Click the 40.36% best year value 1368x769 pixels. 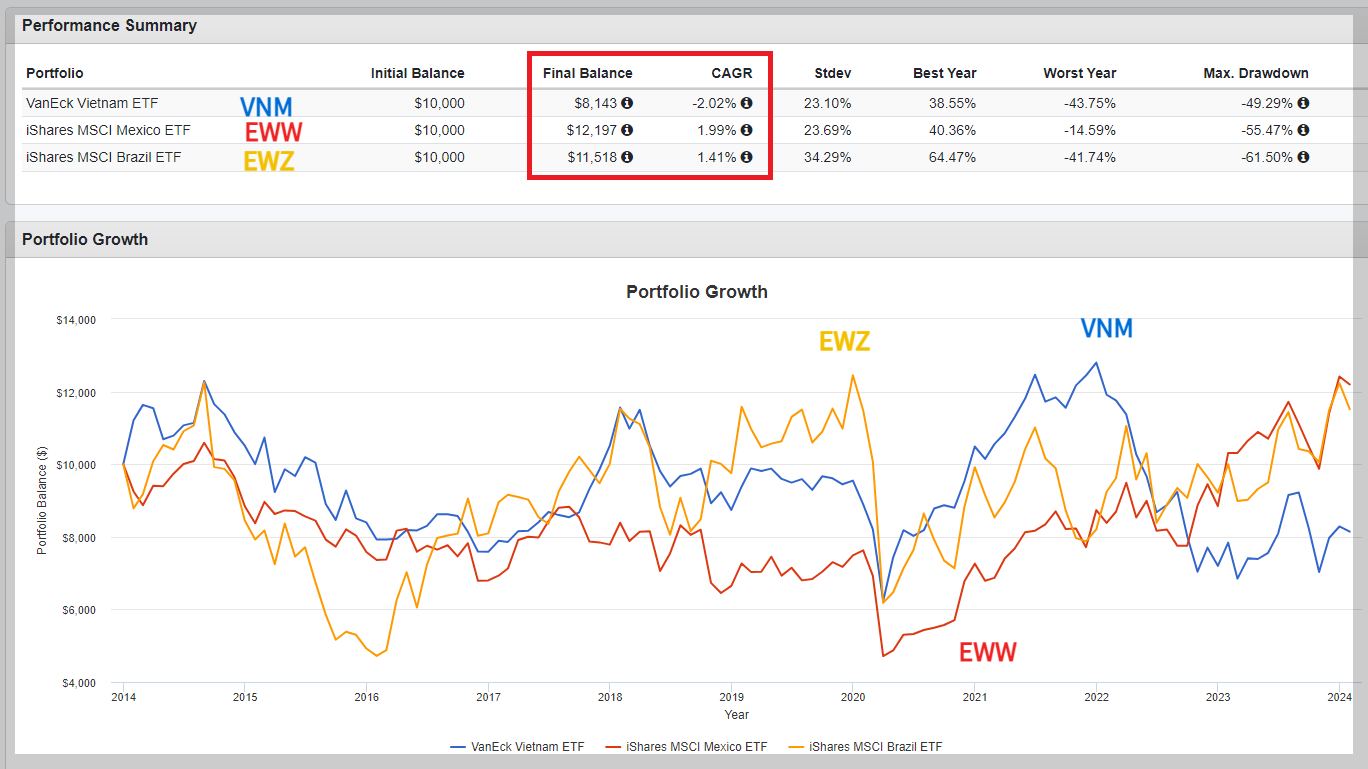pyautogui.click(x=953, y=130)
